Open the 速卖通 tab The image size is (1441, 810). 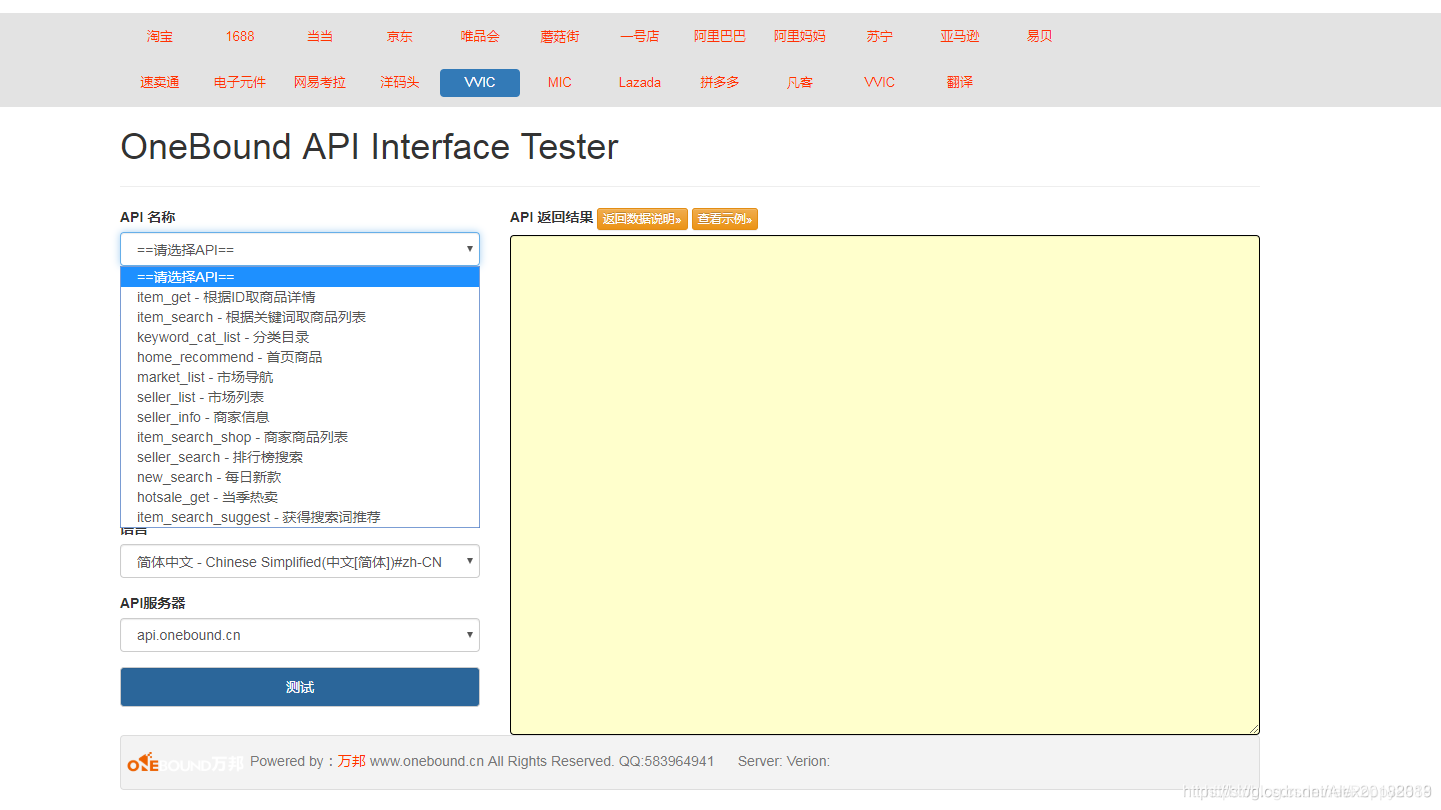point(160,83)
